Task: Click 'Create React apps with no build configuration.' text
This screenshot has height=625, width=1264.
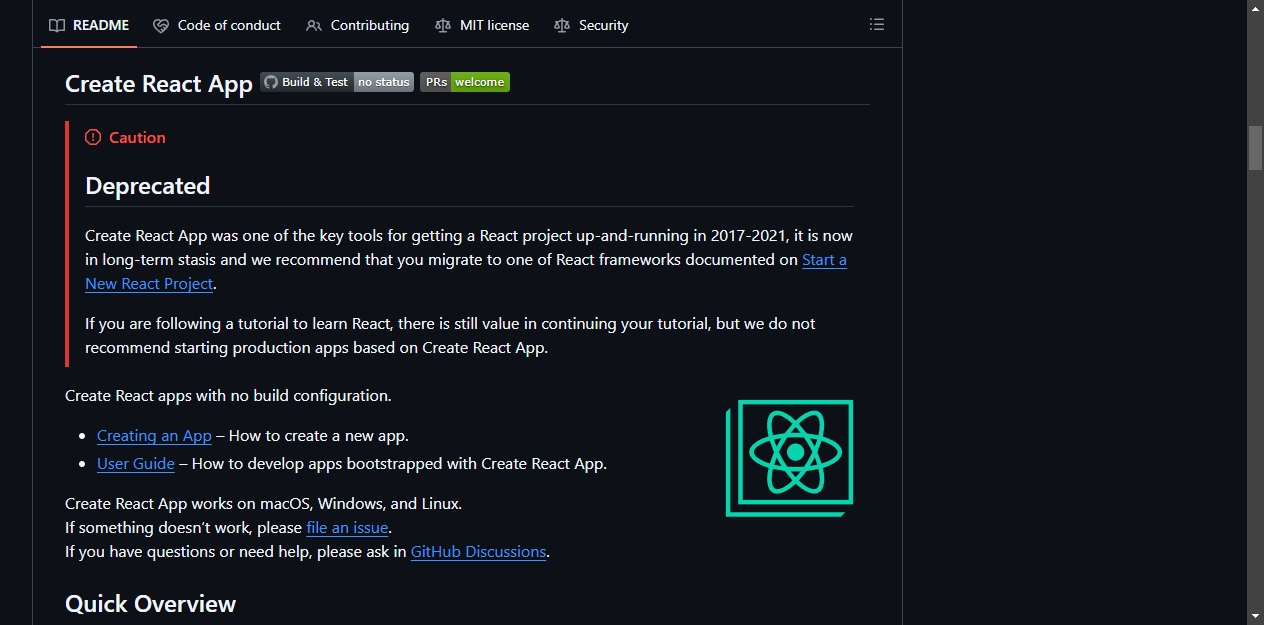Action: coord(228,395)
